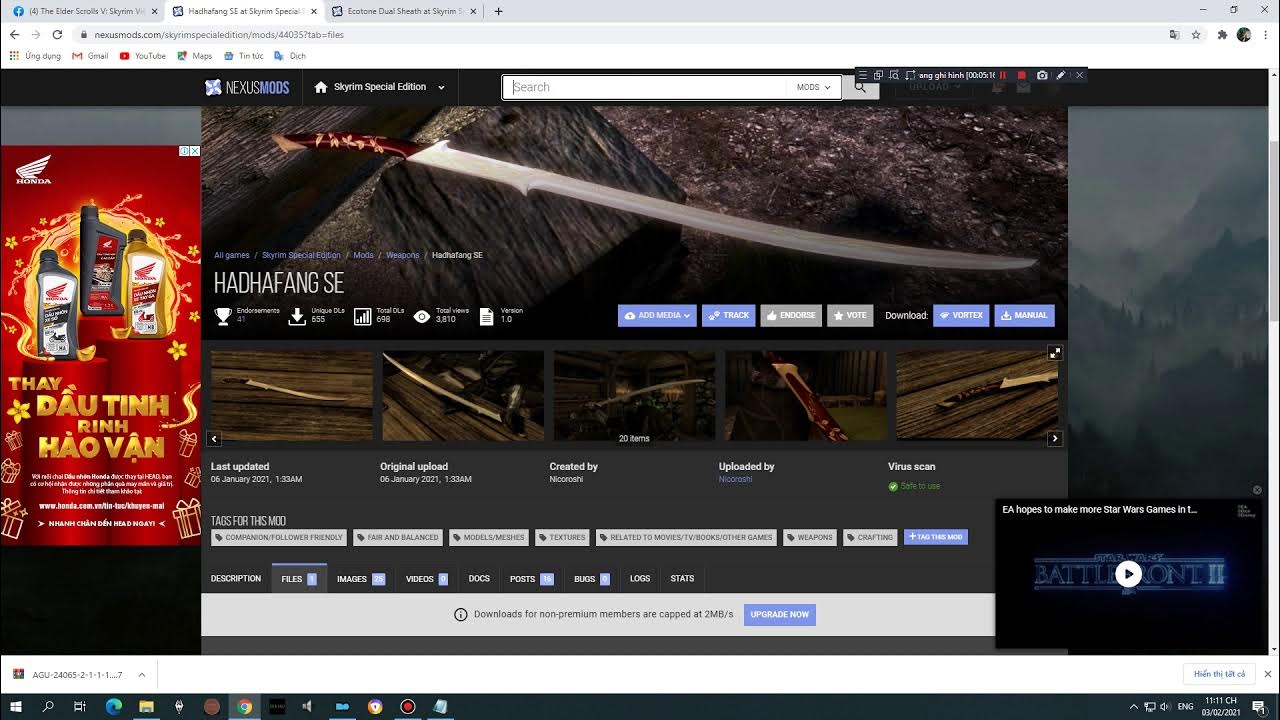Pause the screen recording
The height and width of the screenshot is (720, 1280).
tap(1003, 75)
